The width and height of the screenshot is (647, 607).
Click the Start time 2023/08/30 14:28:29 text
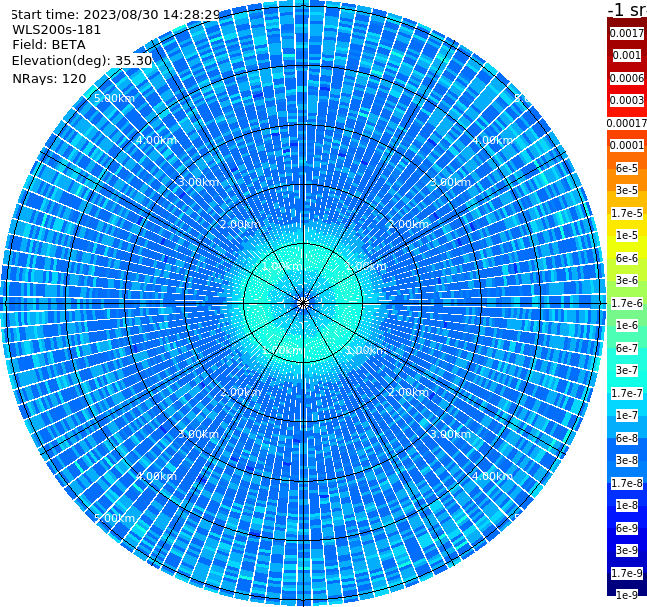pos(115,14)
